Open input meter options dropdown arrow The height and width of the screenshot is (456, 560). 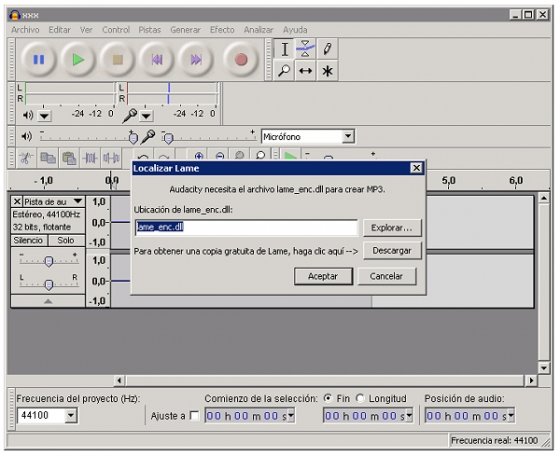click(x=146, y=116)
